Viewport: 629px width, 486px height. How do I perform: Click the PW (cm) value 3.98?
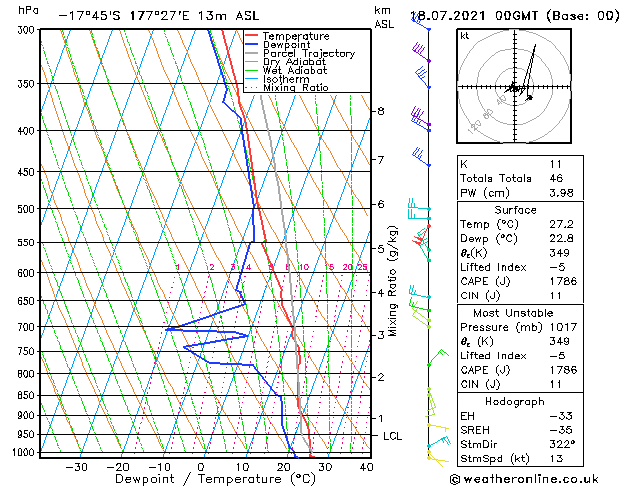tap(562, 193)
